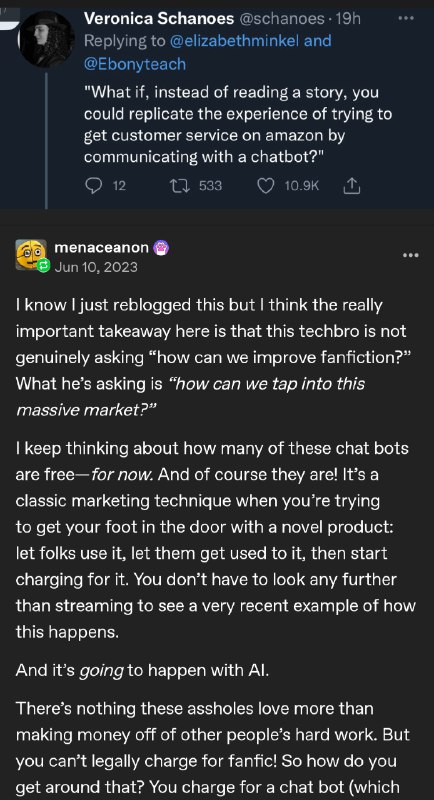The width and height of the screenshot is (434, 800).
Task: Click menaceanon's emoji avatar
Action: pyautogui.click(x=31, y=254)
